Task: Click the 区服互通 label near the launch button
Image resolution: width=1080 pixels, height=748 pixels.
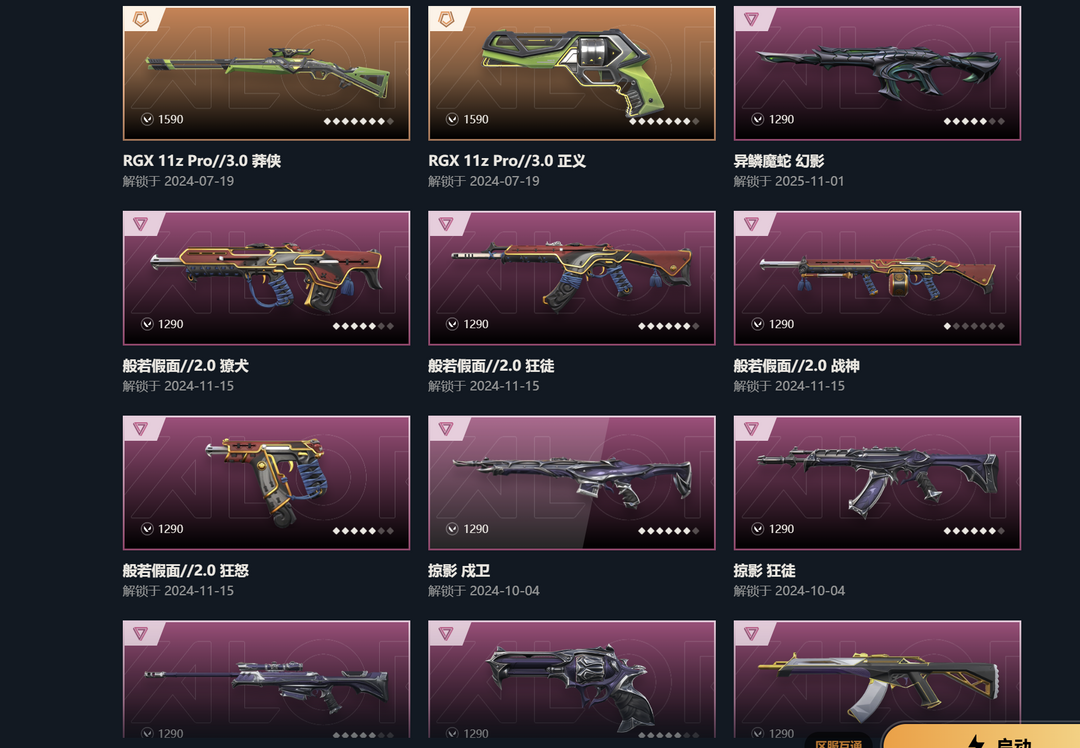Action: (838, 743)
